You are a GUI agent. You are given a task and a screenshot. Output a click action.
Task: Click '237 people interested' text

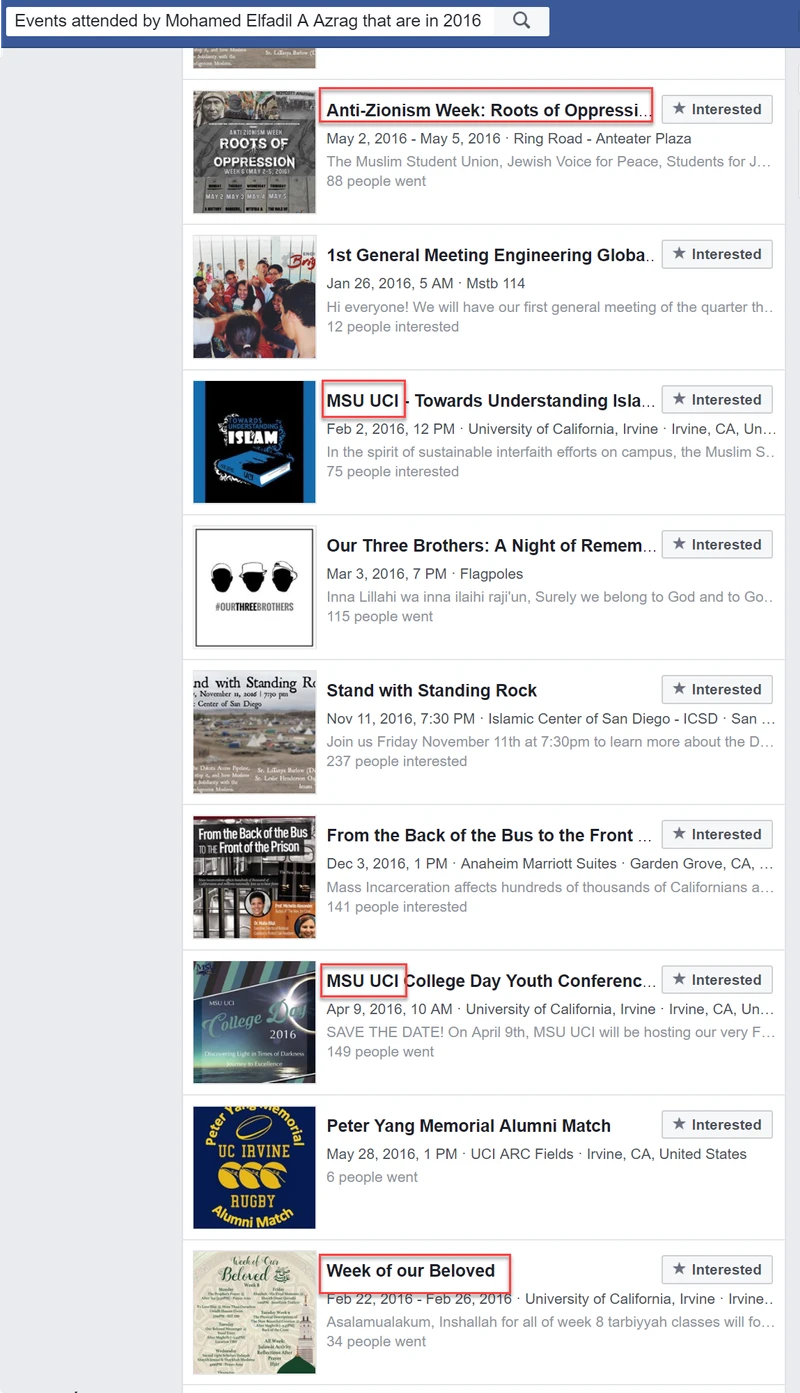click(x=397, y=761)
